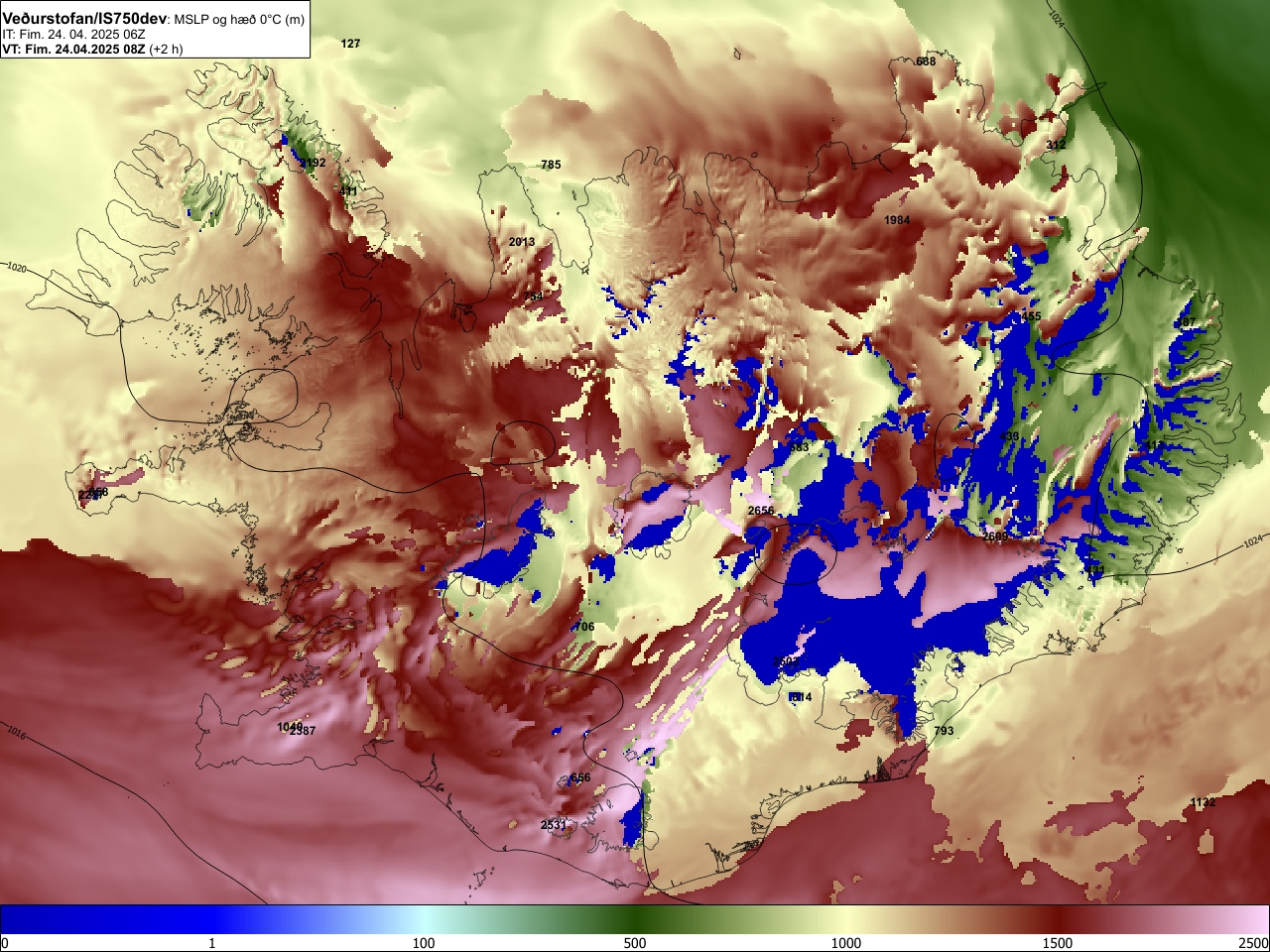
Task: Click the 1122 height value on the map
Action: point(1203,802)
